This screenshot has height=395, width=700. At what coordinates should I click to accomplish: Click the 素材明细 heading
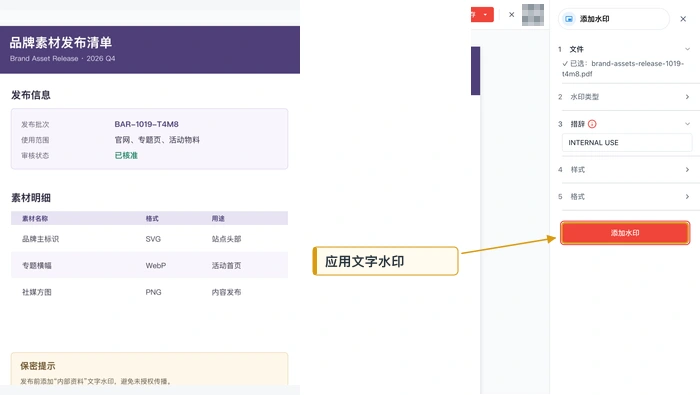pyautogui.click(x=31, y=198)
